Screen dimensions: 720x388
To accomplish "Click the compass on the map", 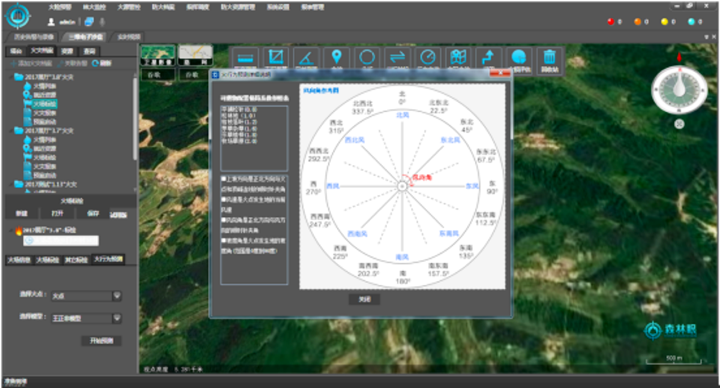I will pos(679,90).
